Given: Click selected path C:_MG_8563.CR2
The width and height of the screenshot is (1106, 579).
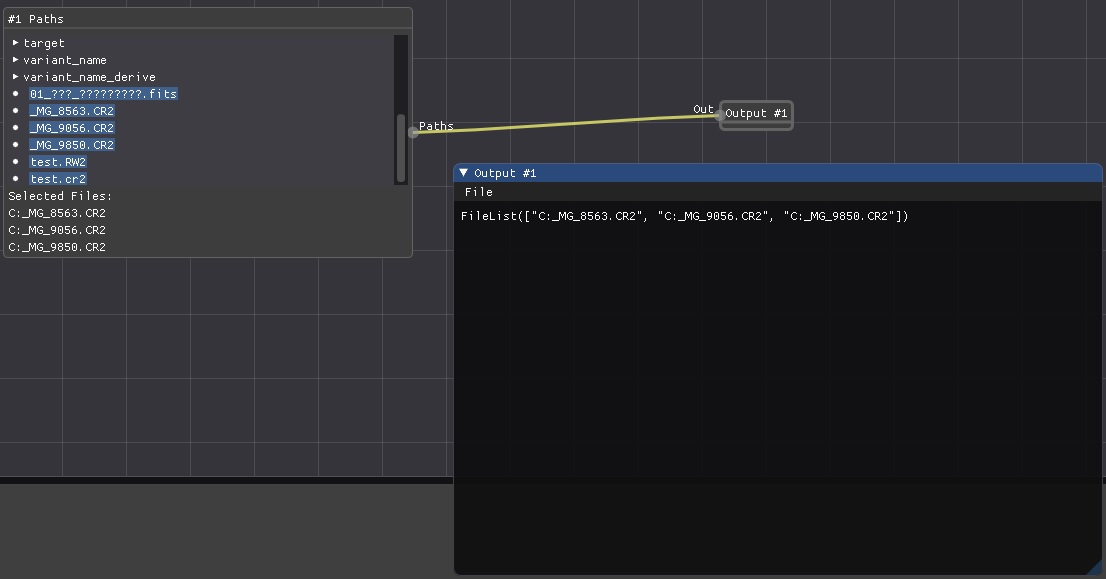Looking at the screenshot, I should pos(57,213).
